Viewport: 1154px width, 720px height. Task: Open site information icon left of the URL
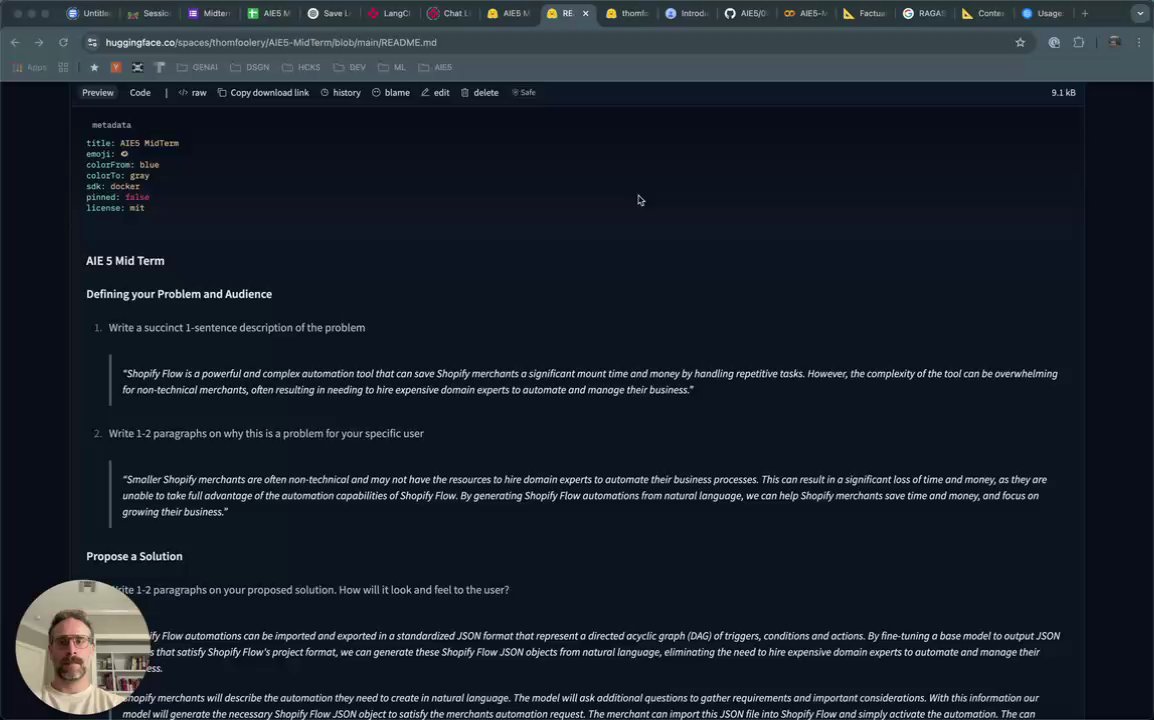pos(92,43)
